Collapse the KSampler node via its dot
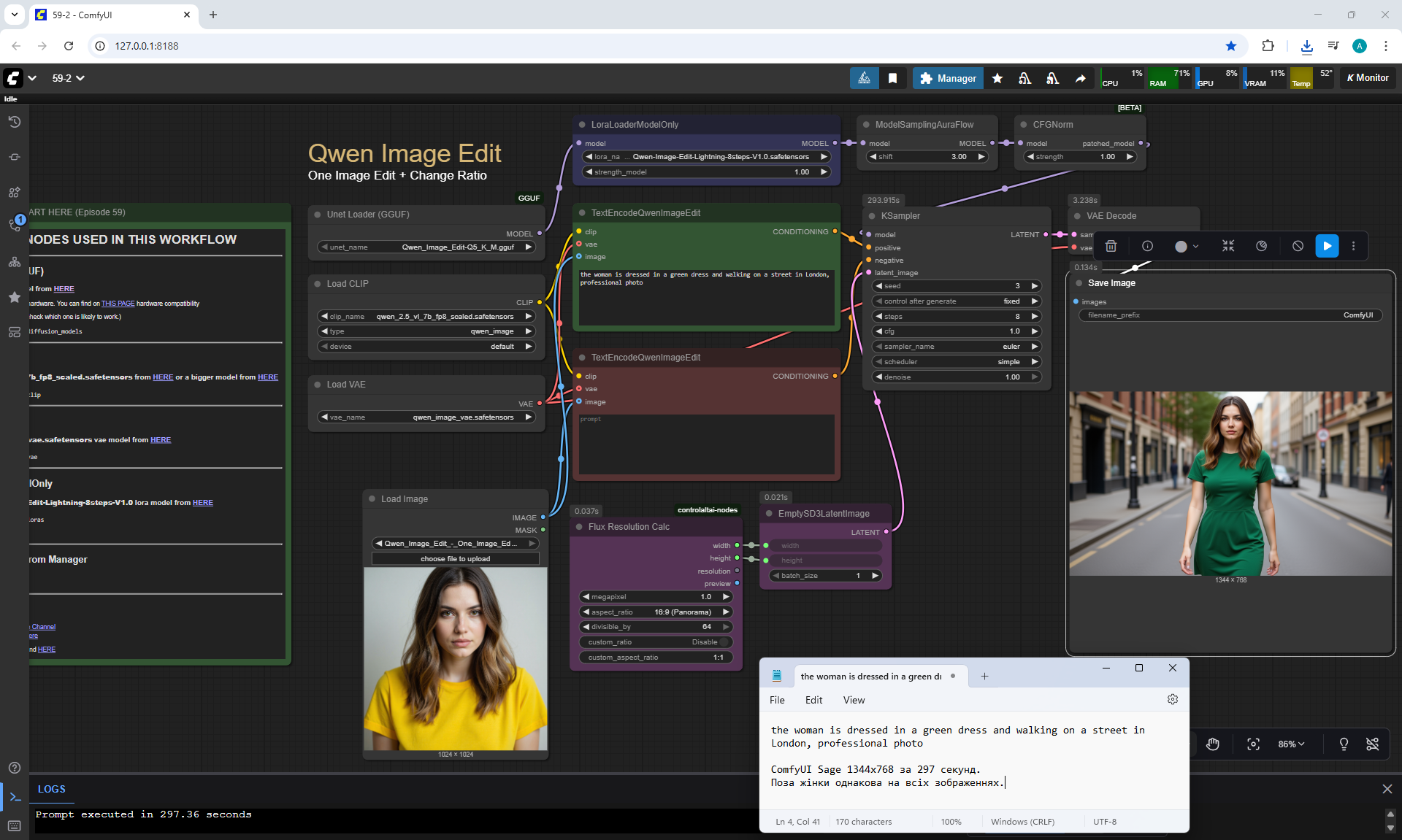This screenshot has height=840, width=1402. 872,216
